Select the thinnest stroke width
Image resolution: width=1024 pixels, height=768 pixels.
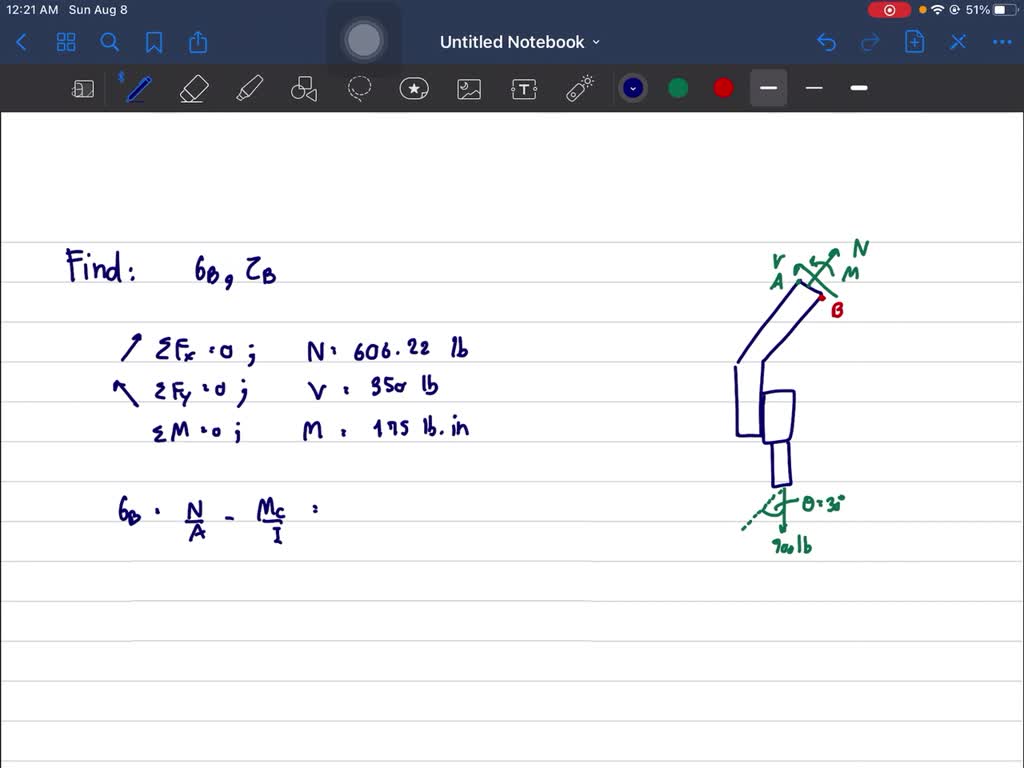point(768,88)
